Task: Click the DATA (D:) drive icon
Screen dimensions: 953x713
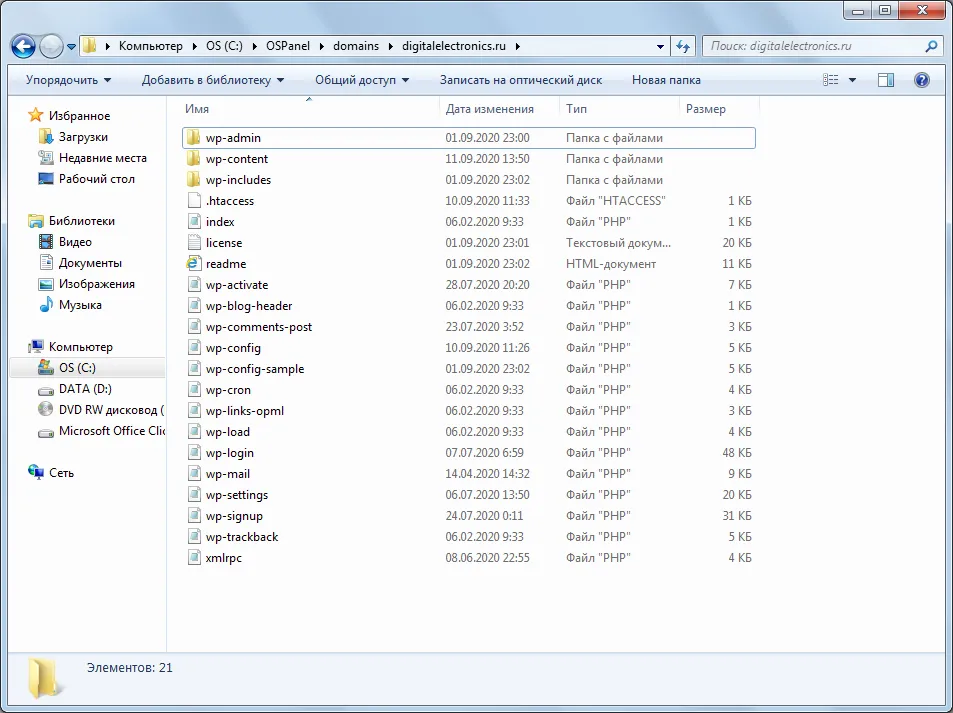Action: [x=46, y=390]
